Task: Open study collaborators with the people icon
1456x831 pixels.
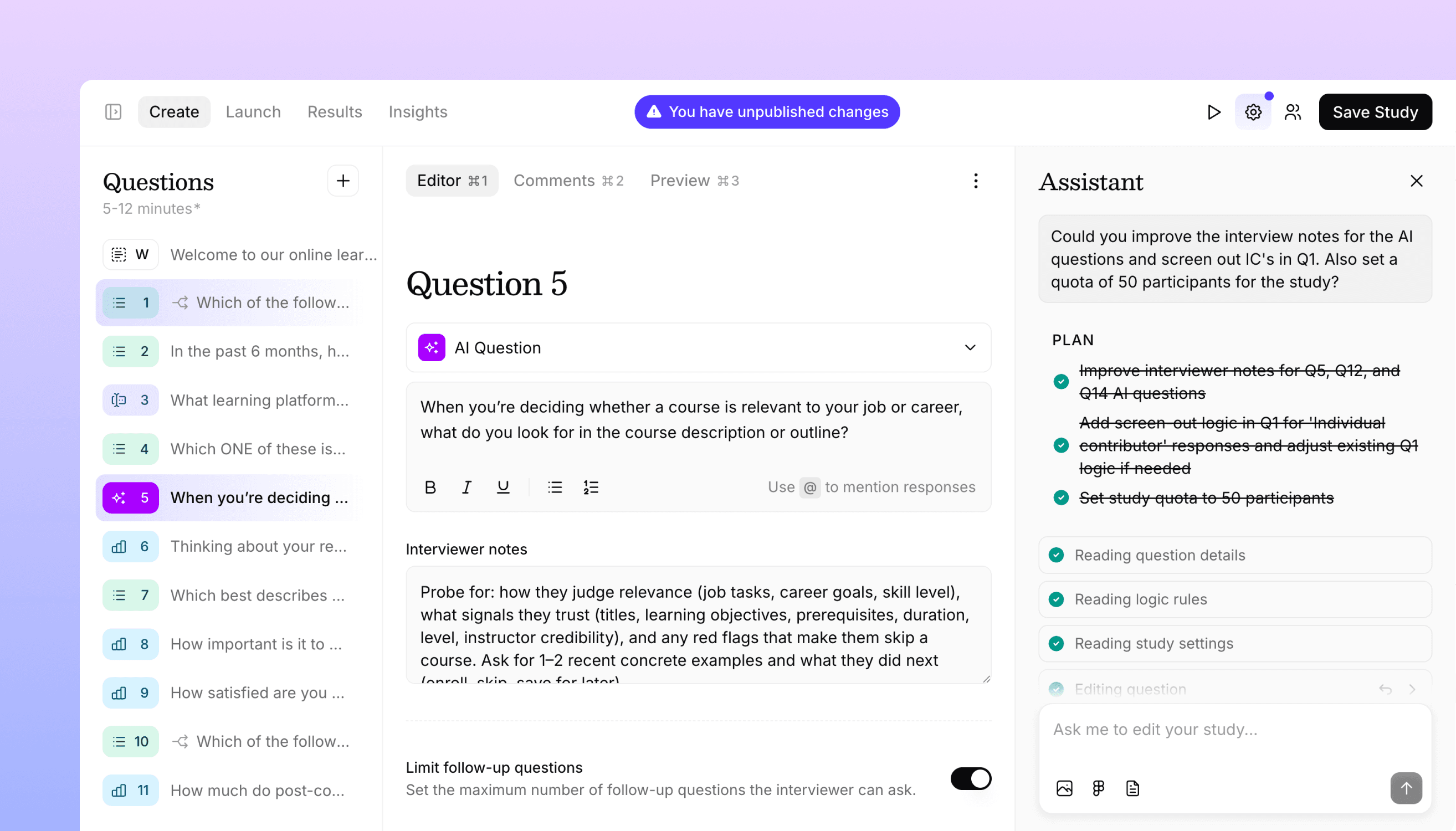Action: coord(1293,112)
